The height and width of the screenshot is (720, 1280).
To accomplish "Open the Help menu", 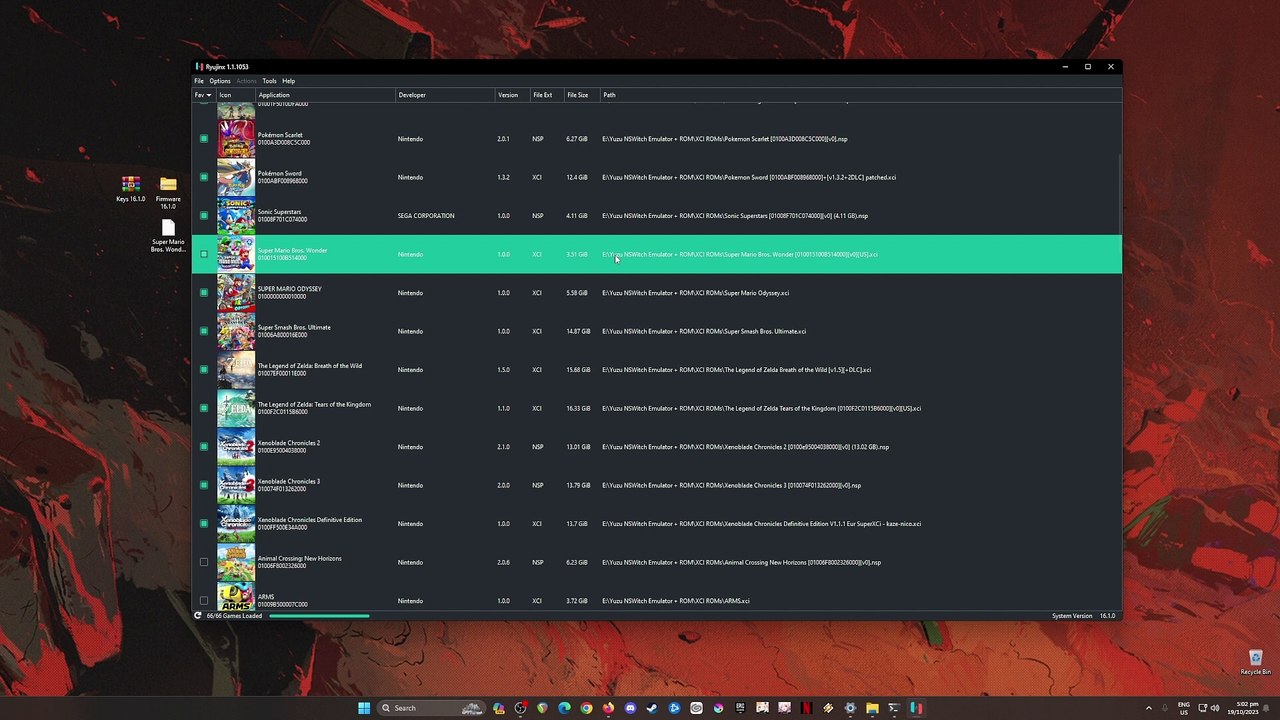I will [x=288, y=81].
